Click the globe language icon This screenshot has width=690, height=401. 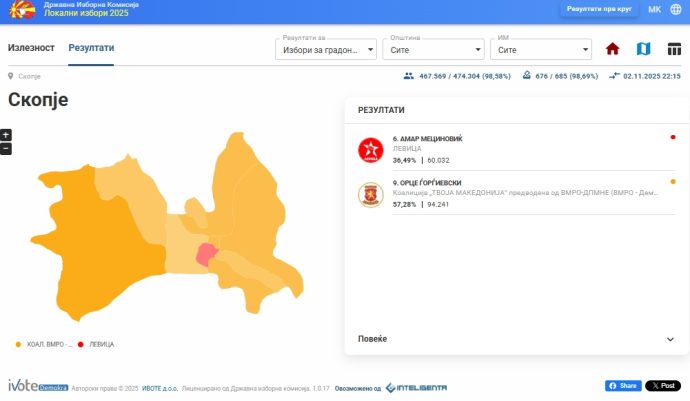pyautogui.click(x=675, y=9)
